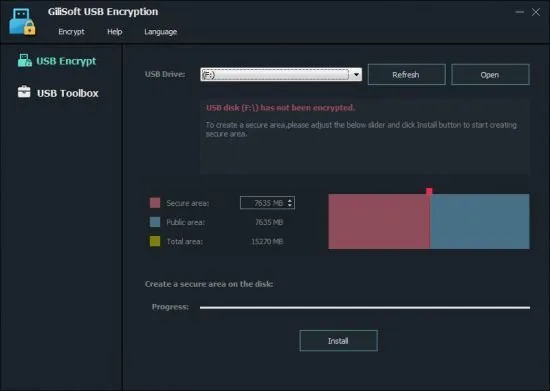Select the USB Toolbox briefcase icon
This screenshot has width=550, height=391.
pos(24,92)
